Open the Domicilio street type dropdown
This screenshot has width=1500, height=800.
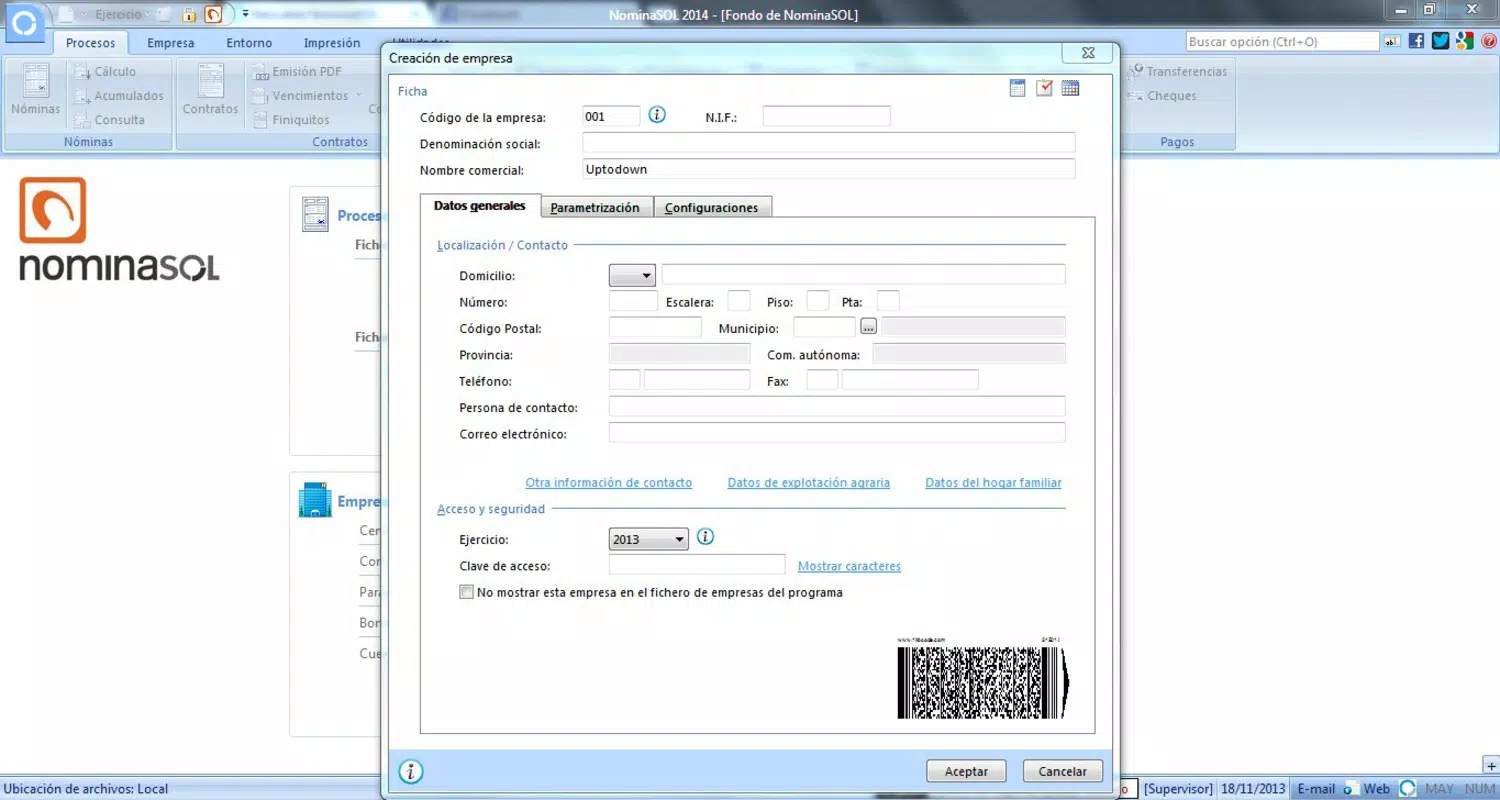click(x=632, y=274)
